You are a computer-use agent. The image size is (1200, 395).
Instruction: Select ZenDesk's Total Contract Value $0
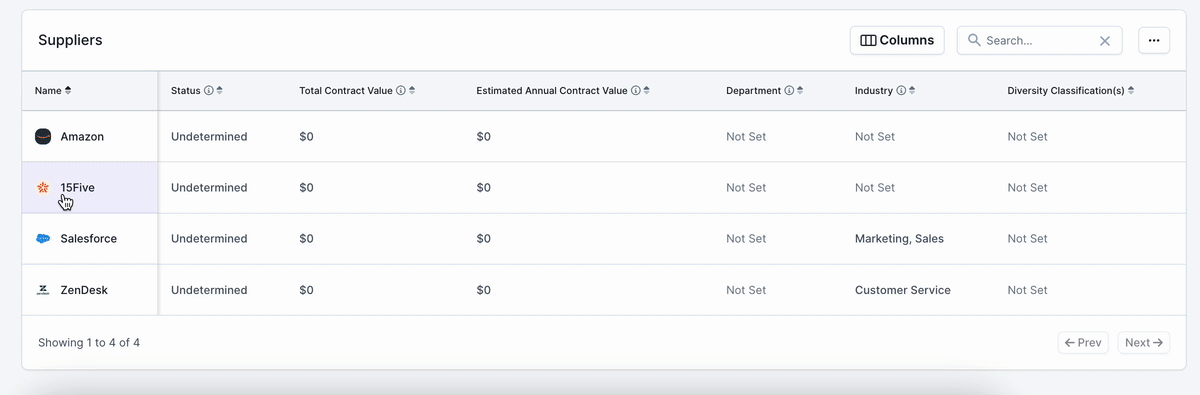pos(306,290)
